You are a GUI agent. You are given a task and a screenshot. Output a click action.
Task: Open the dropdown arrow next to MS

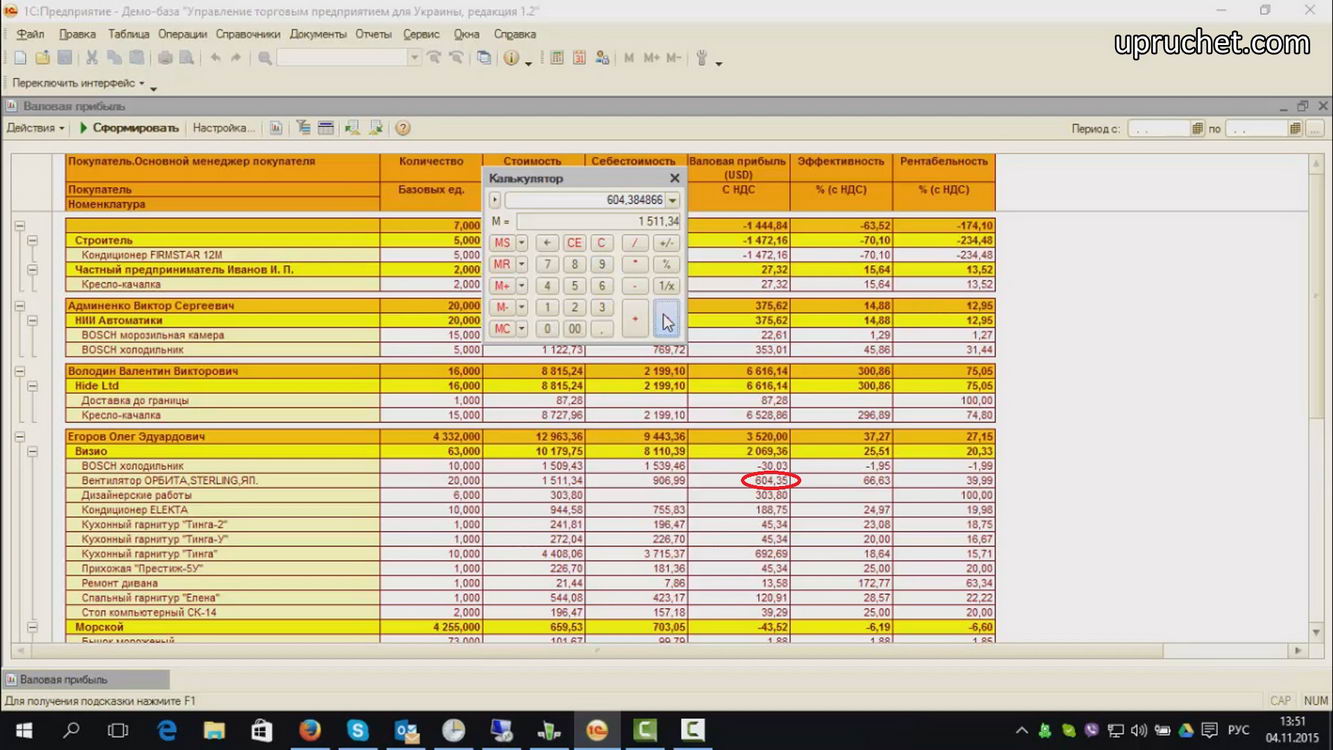pyautogui.click(x=522, y=243)
